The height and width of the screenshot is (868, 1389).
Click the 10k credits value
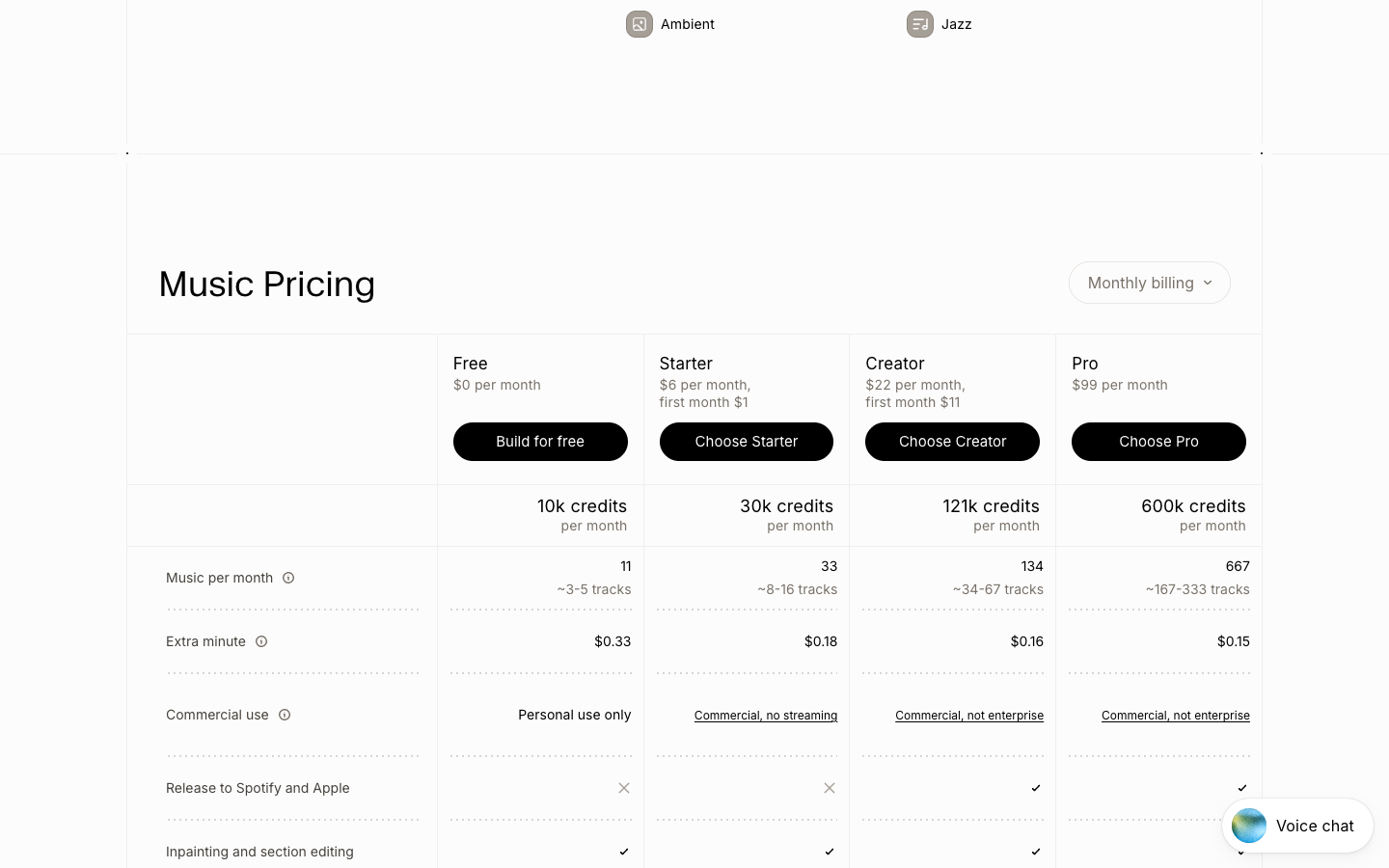[582, 506]
